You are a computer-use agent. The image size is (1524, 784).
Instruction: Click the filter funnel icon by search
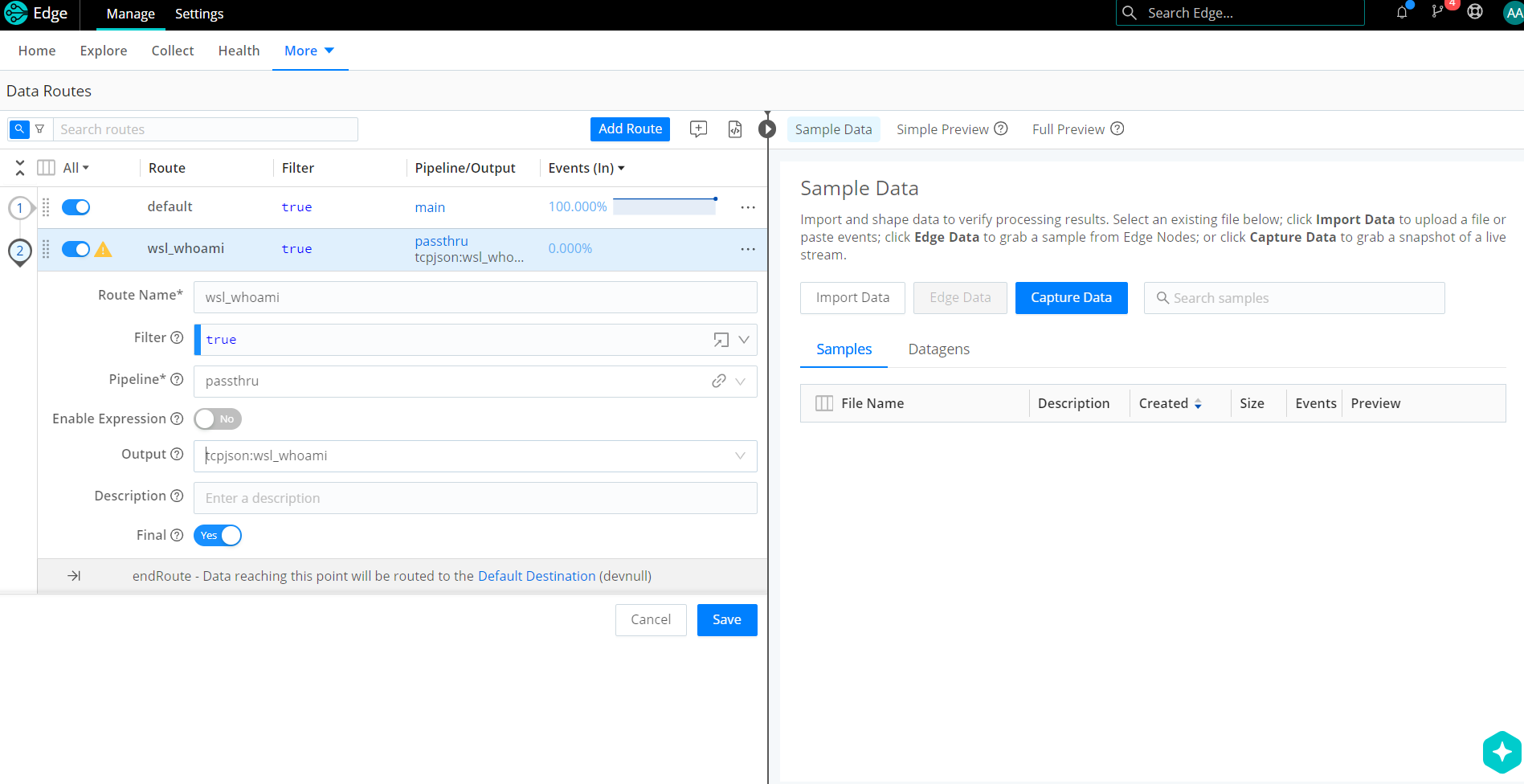pos(39,129)
